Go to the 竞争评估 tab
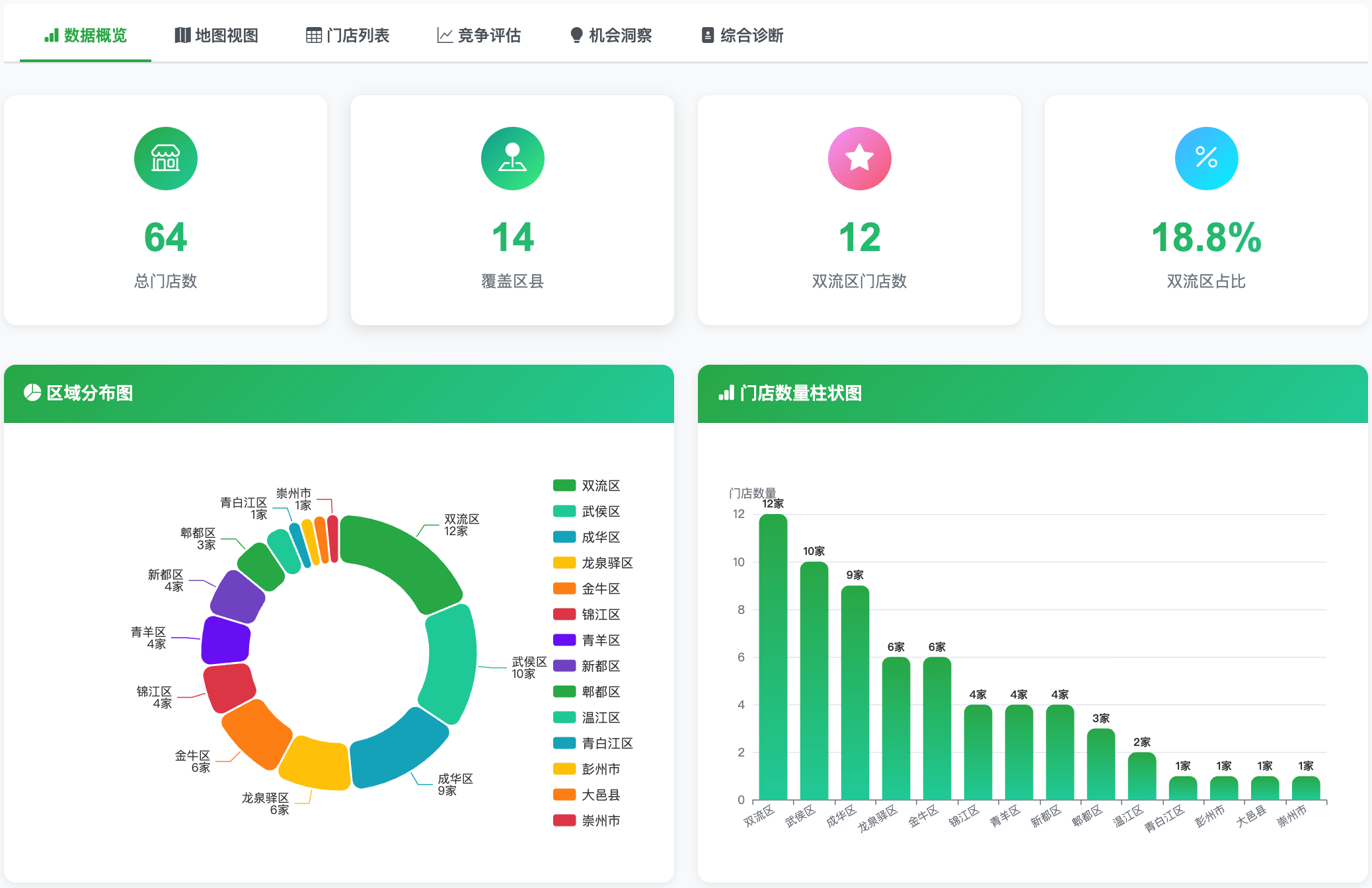The width and height of the screenshot is (1372, 888). [479, 35]
